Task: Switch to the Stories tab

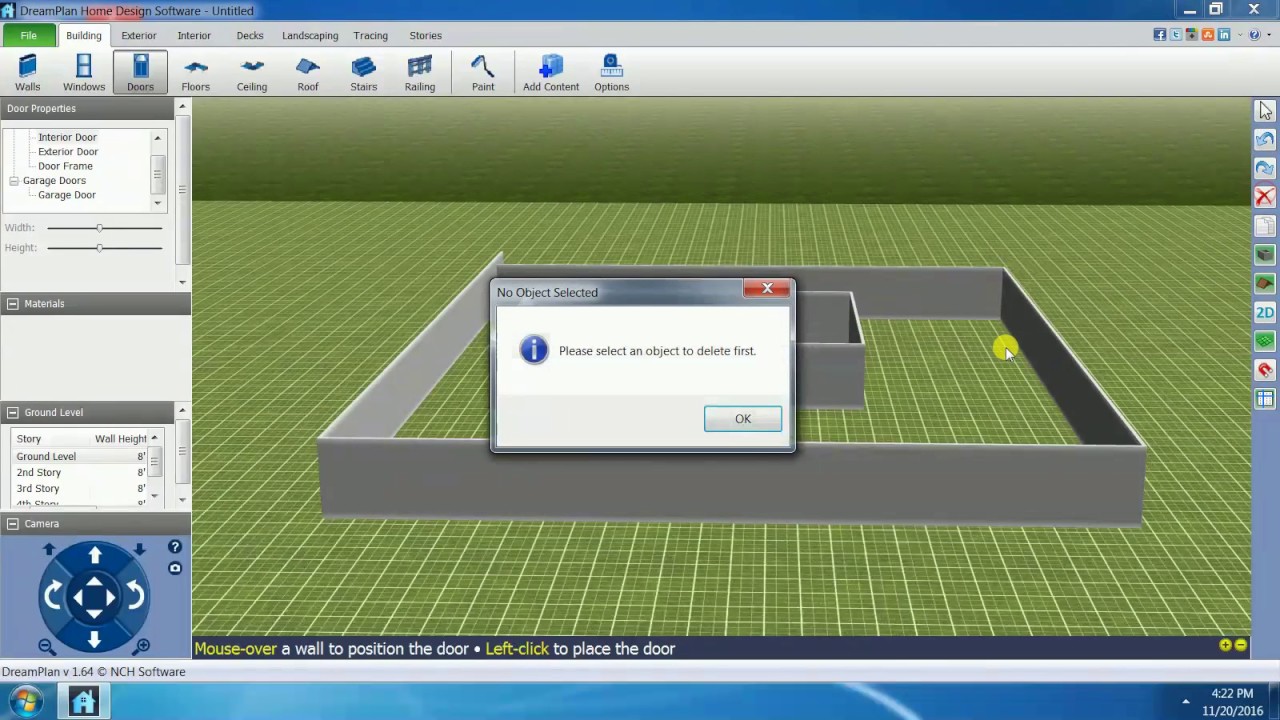Action: [x=425, y=35]
